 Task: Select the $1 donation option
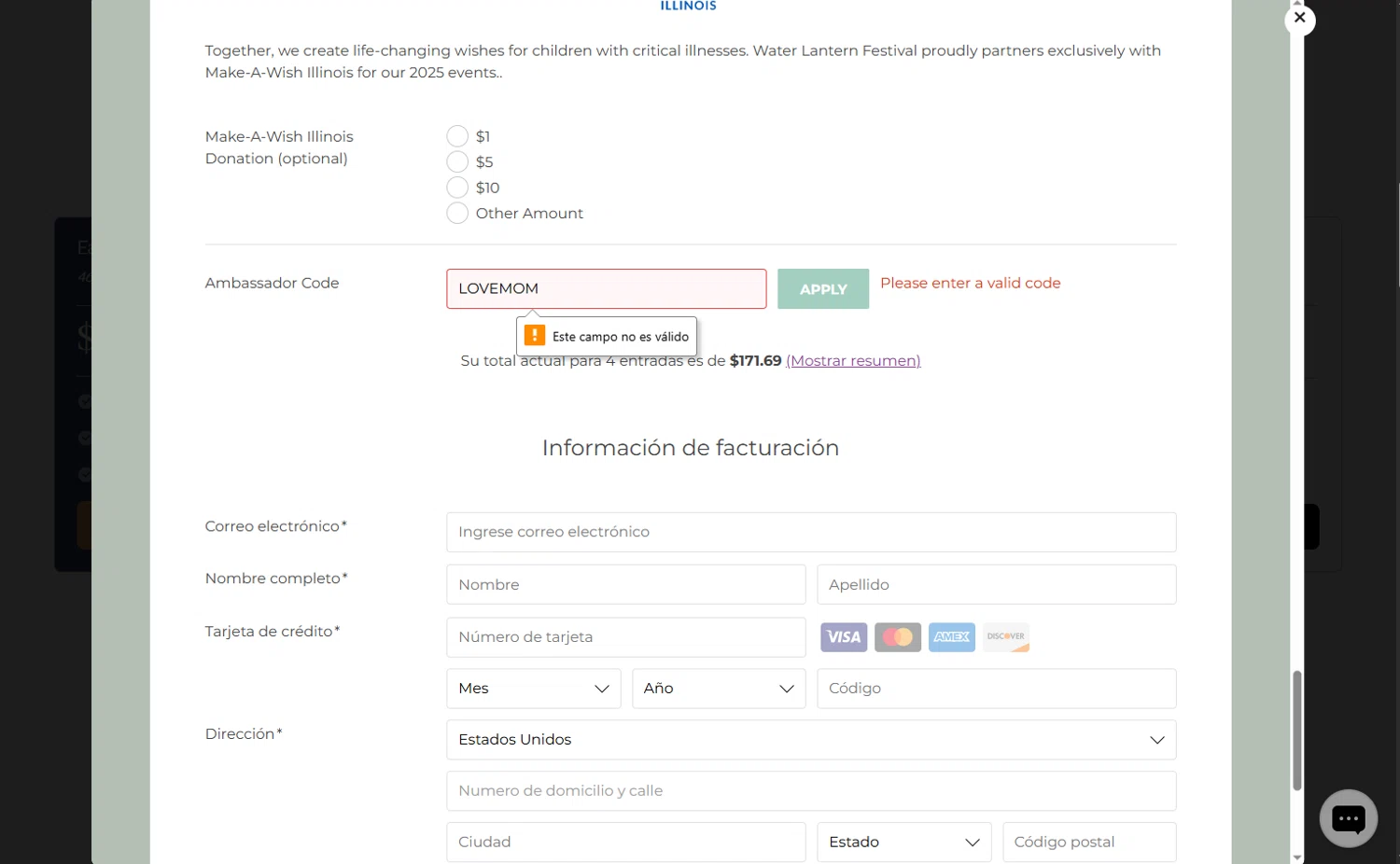click(457, 136)
